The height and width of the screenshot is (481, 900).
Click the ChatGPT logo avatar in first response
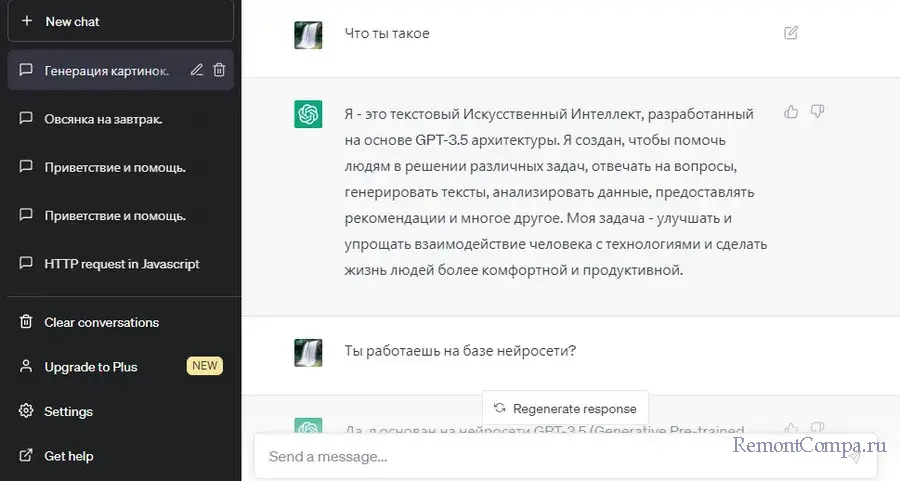coord(308,115)
